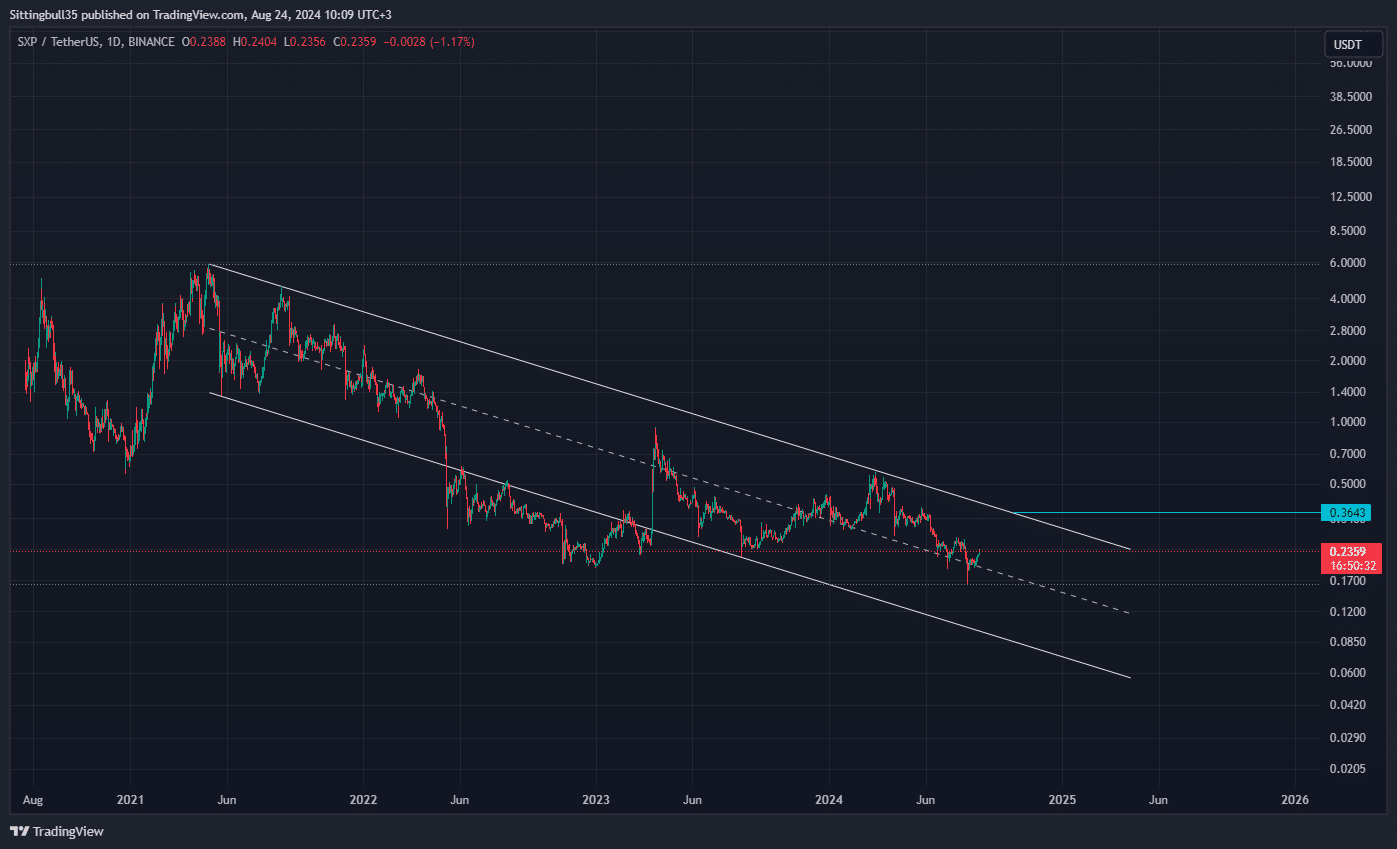Open the TradingView logo link

point(57,831)
